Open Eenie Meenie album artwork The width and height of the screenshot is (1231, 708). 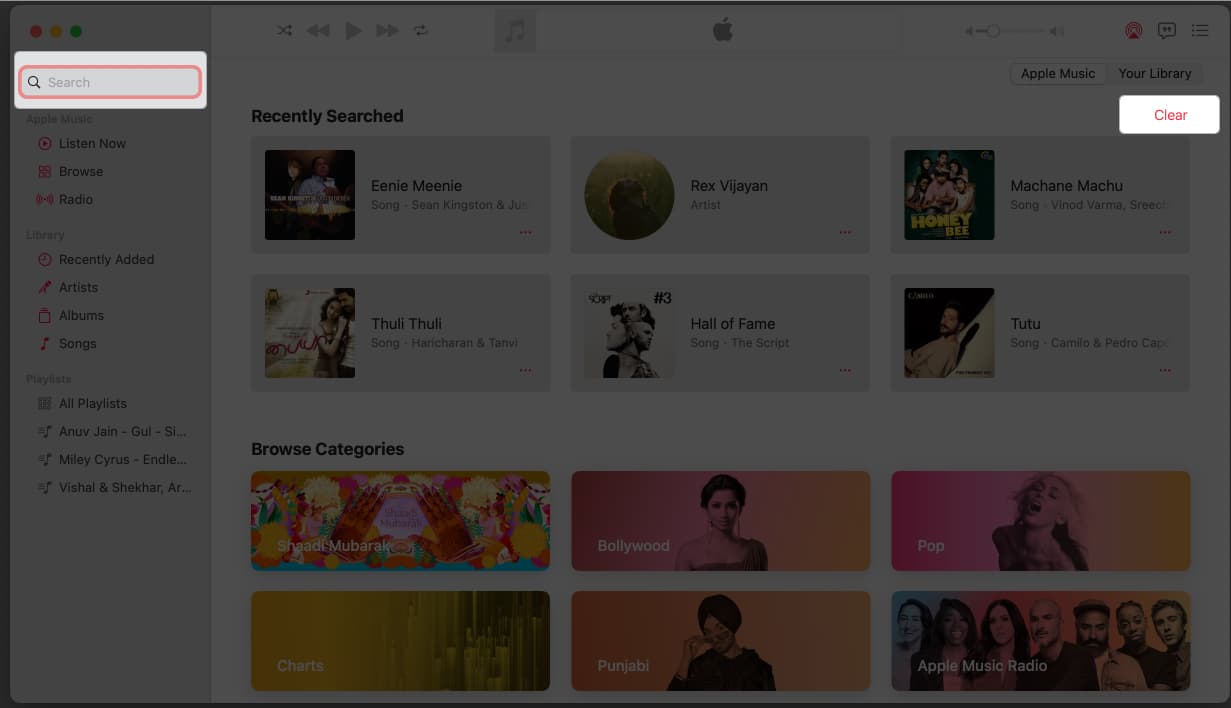coord(310,195)
